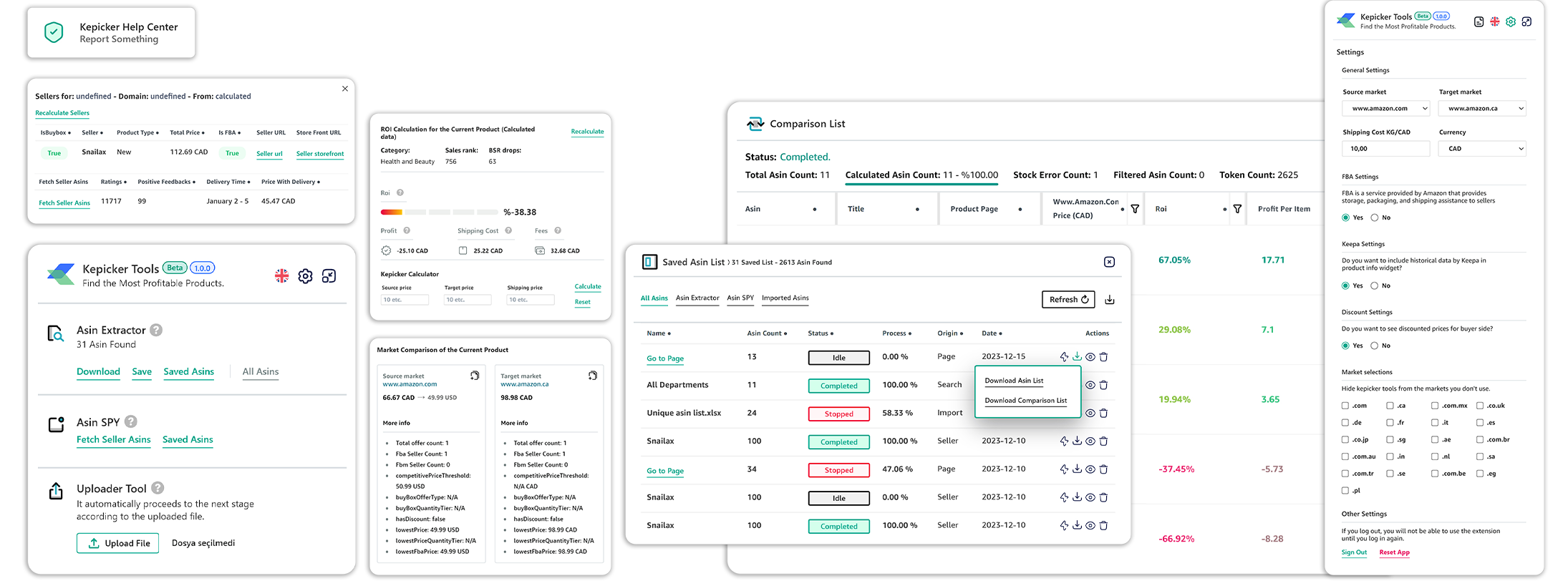Click Sign Out in Other Settings

[x=1354, y=552]
